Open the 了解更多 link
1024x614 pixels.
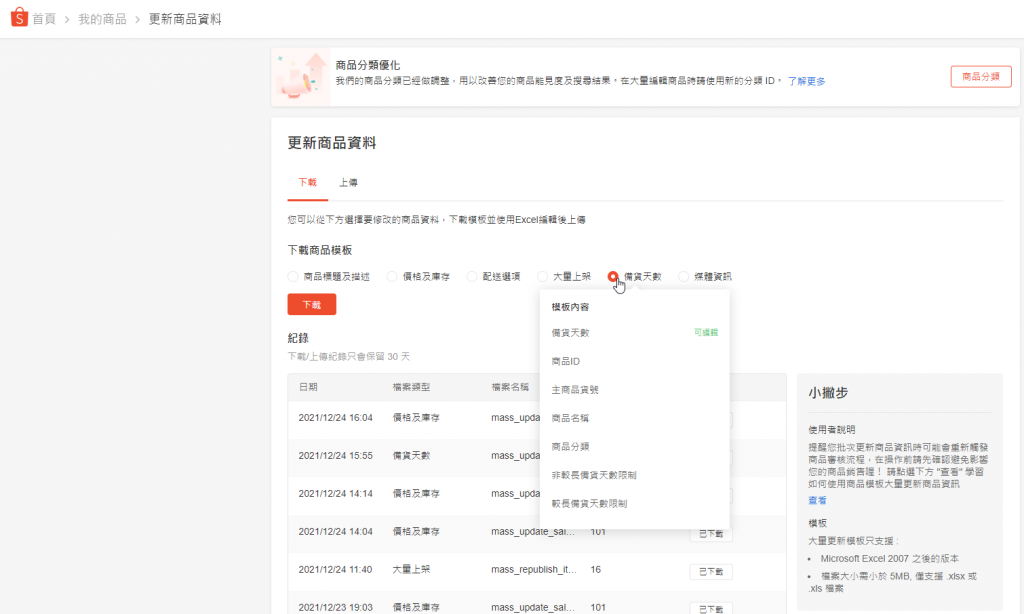point(806,81)
